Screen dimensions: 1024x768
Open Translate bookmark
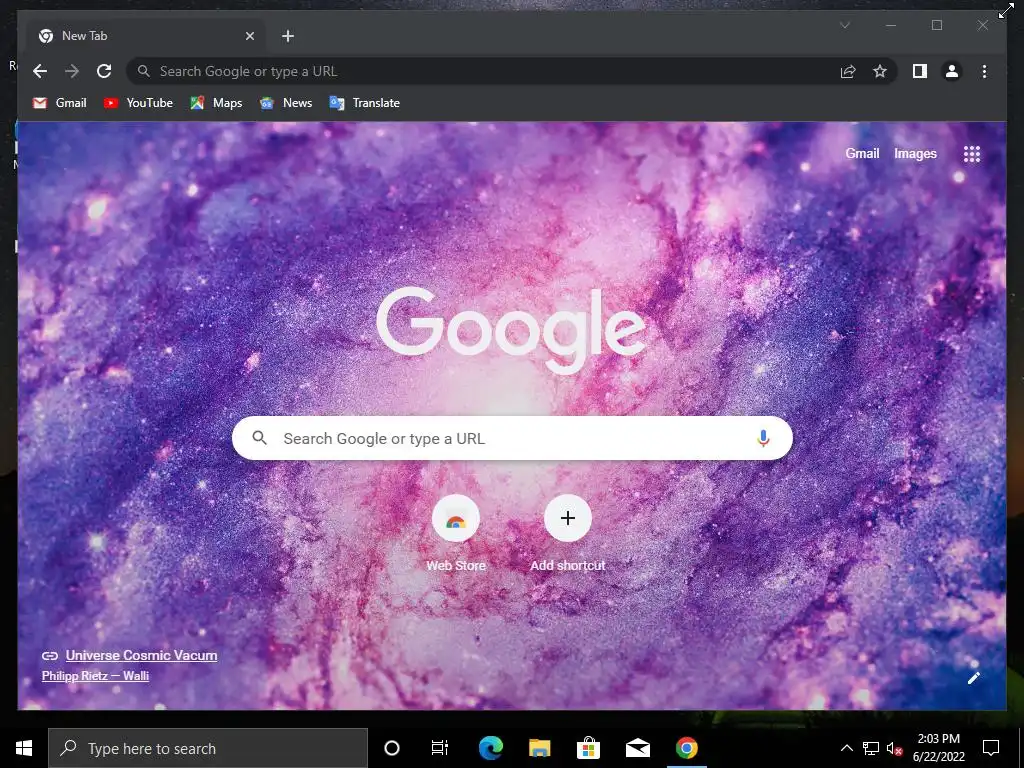pos(365,103)
